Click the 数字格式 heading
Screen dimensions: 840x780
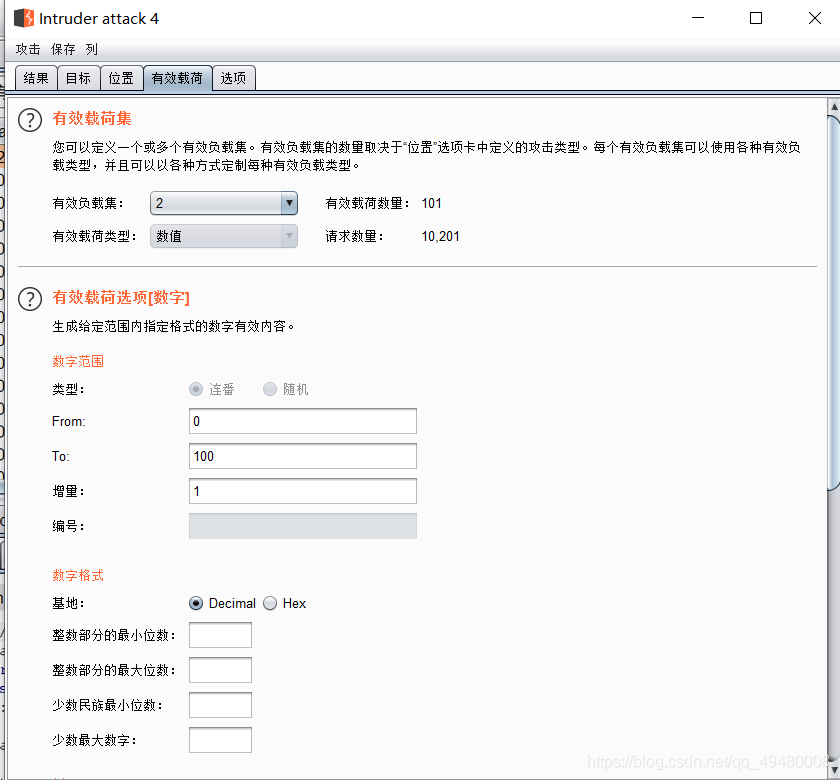(x=78, y=575)
